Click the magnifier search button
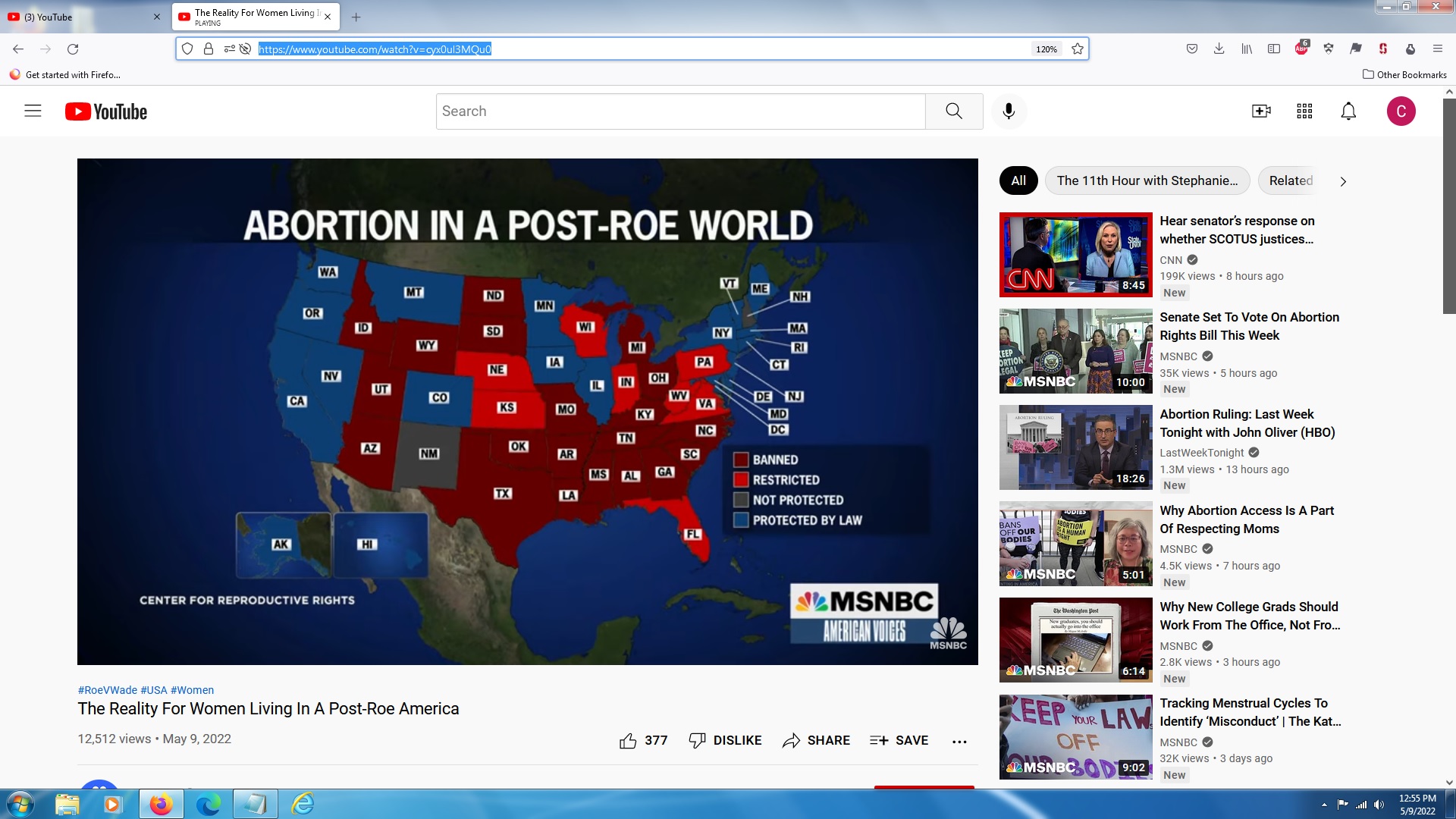1456x819 pixels. coord(954,111)
